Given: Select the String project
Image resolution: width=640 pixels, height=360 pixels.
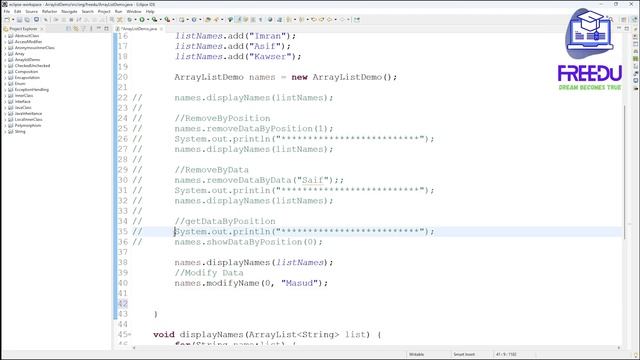Looking at the screenshot, I should [20, 131].
